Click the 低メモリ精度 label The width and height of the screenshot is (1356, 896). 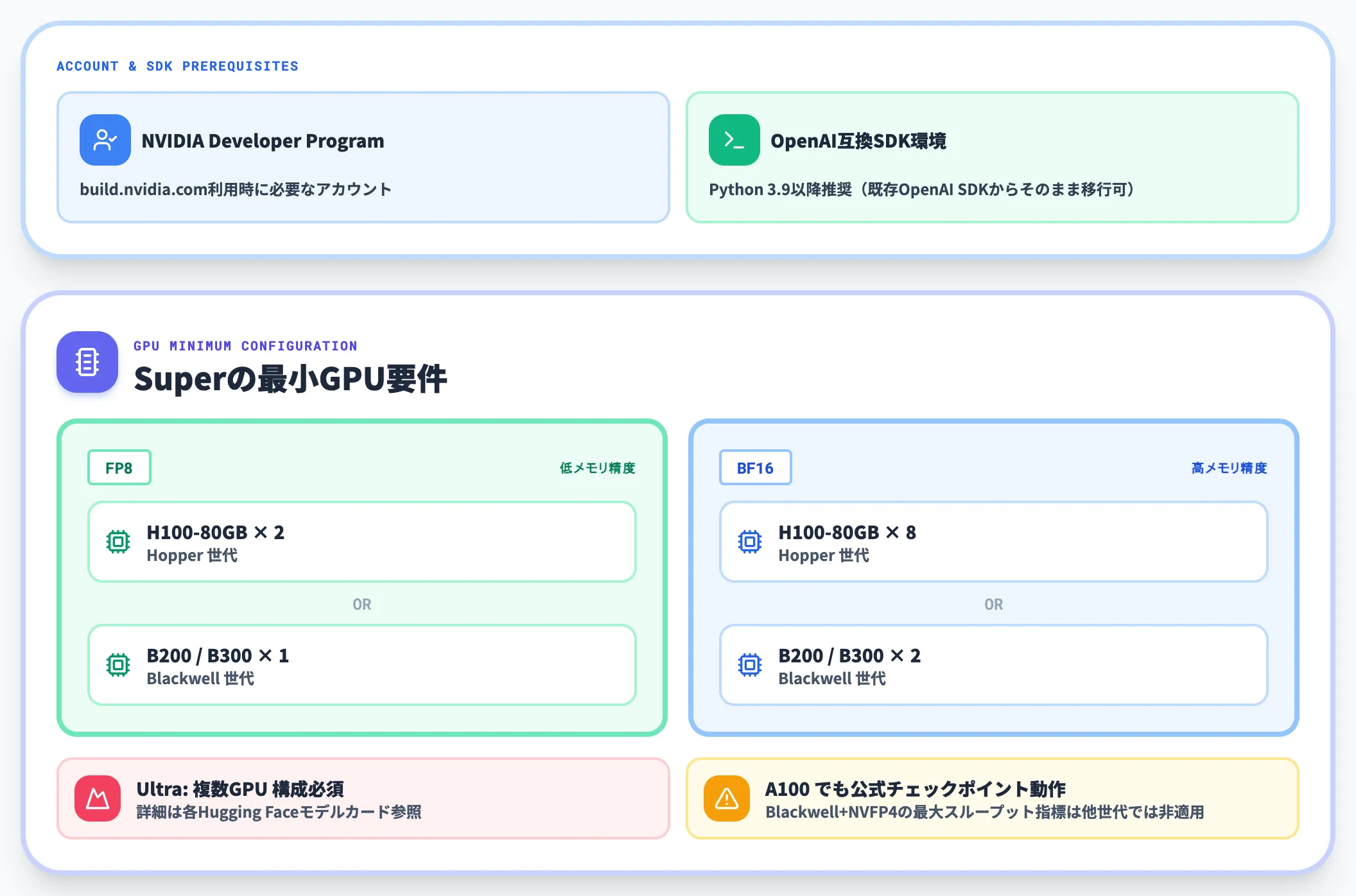coord(597,468)
